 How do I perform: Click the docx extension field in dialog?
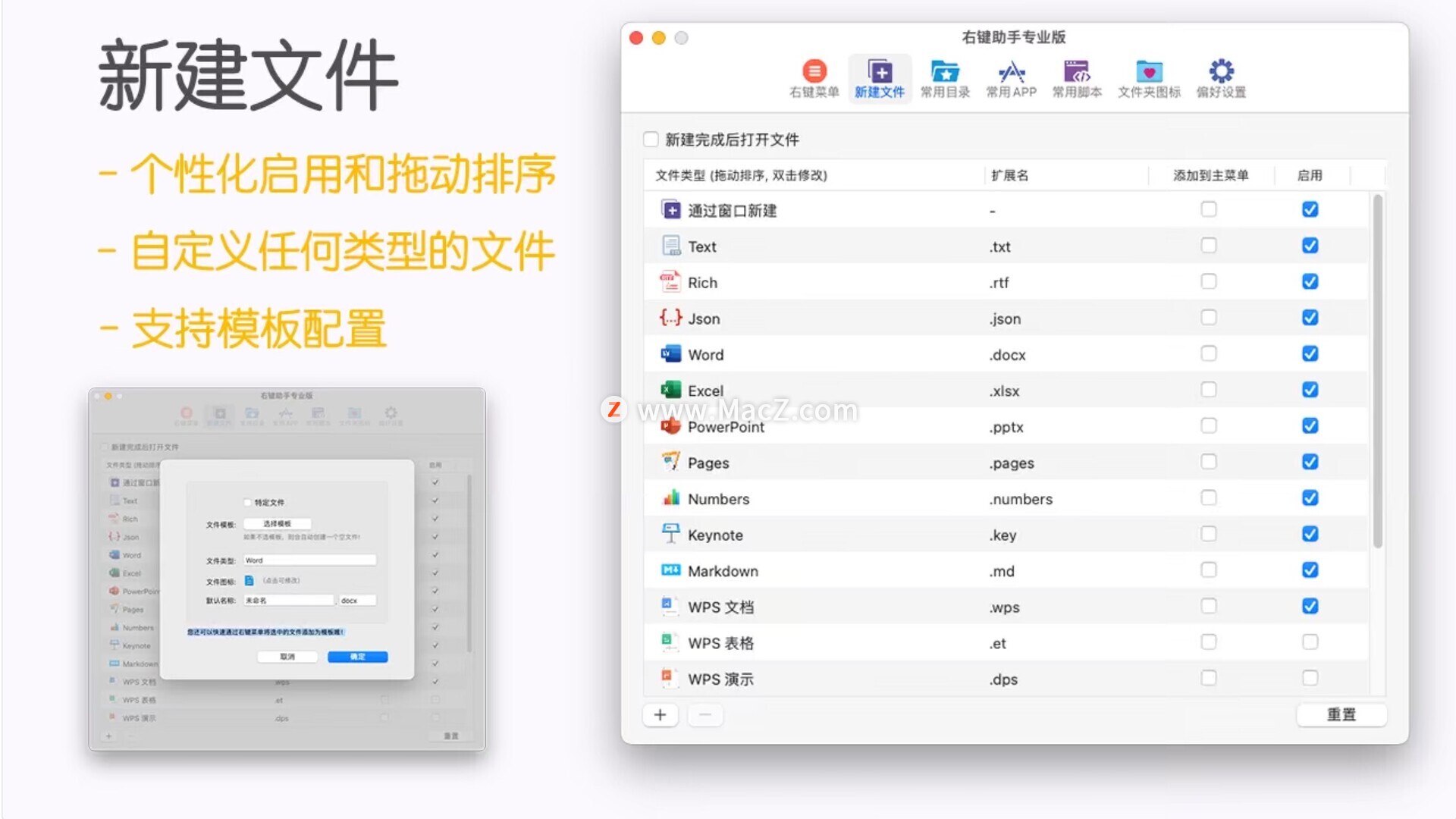click(x=357, y=600)
